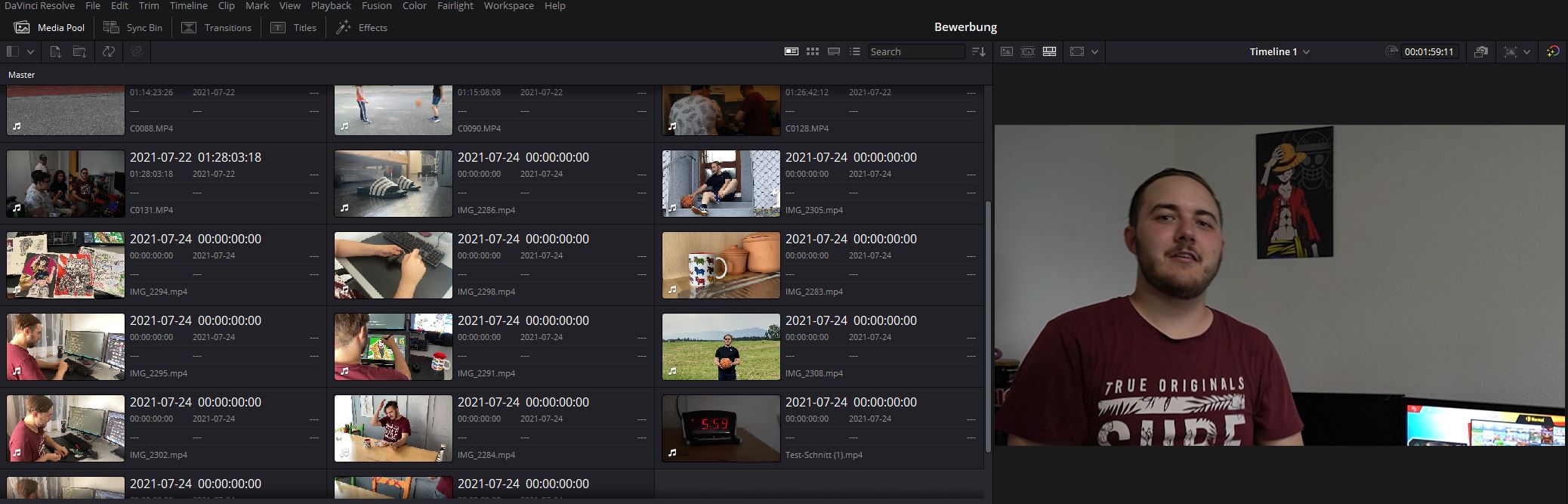Open the Mark menu
This screenshot has height=504, width=1568.
pyautogui.click(x=257, y=5)
